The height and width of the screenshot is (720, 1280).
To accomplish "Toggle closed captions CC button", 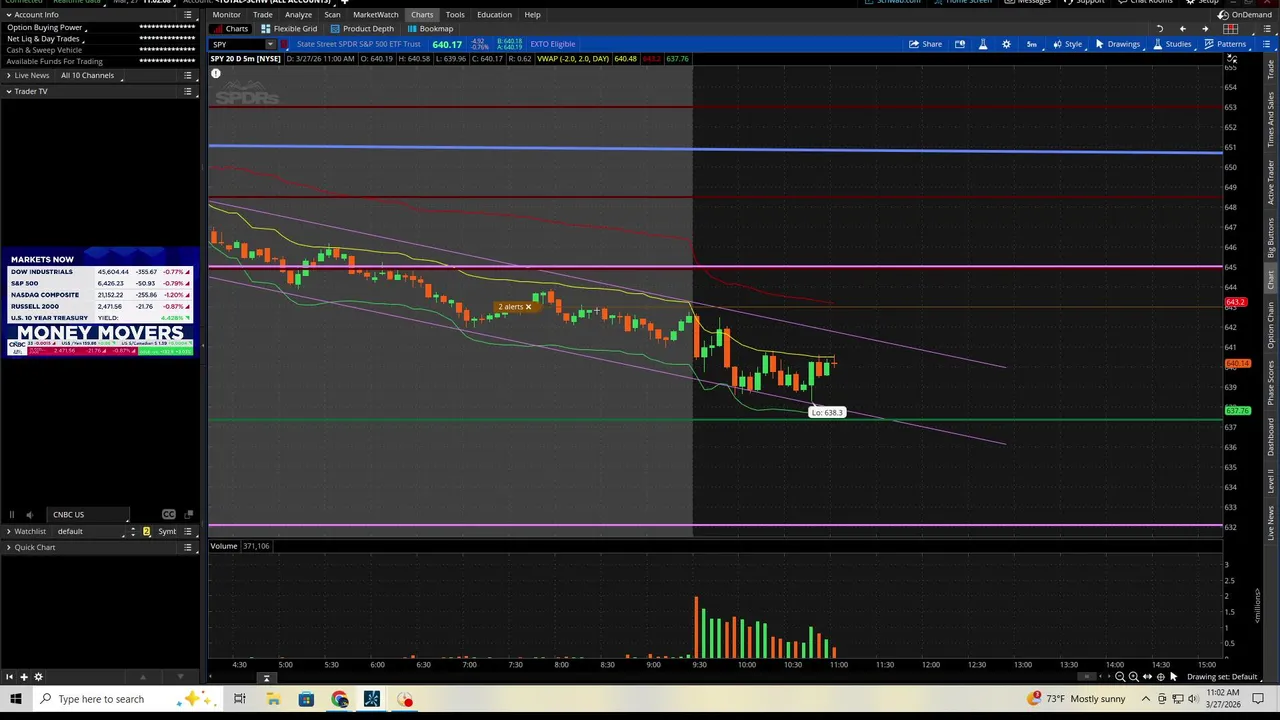I will tap(168, 515).
